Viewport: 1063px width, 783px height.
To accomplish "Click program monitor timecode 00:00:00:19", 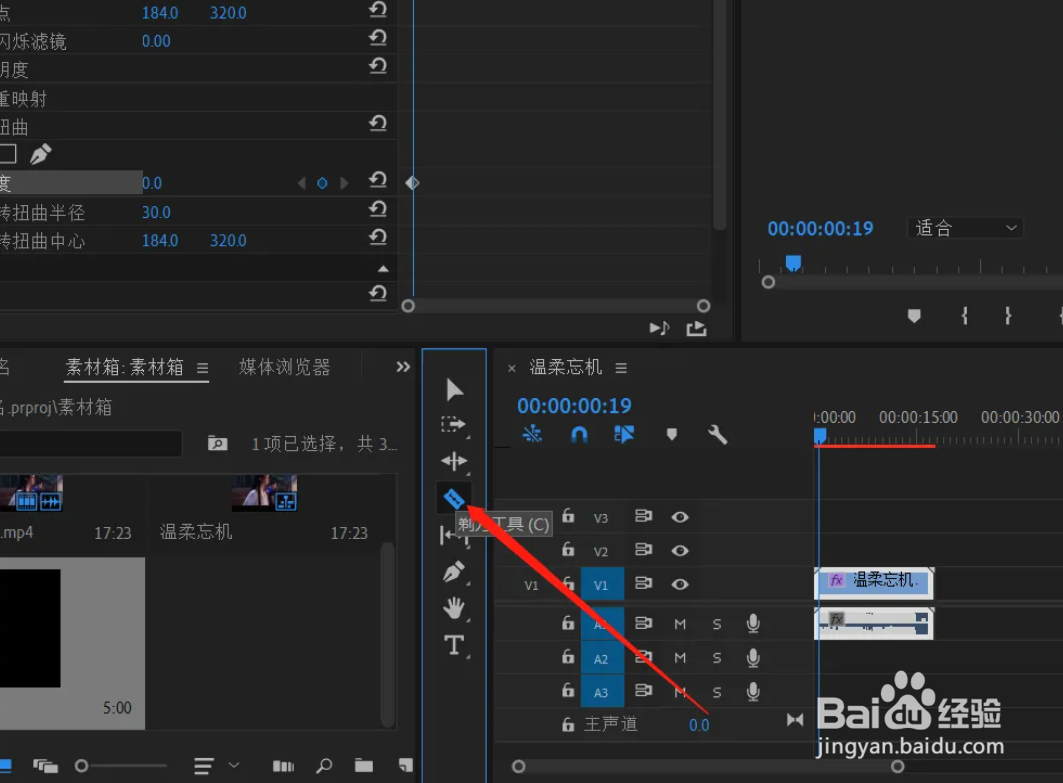I will (820, 228).
